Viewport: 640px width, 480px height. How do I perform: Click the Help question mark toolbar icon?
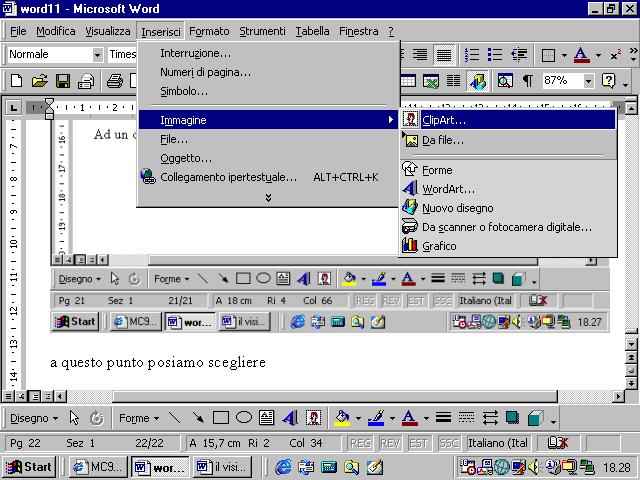[608, 81]
